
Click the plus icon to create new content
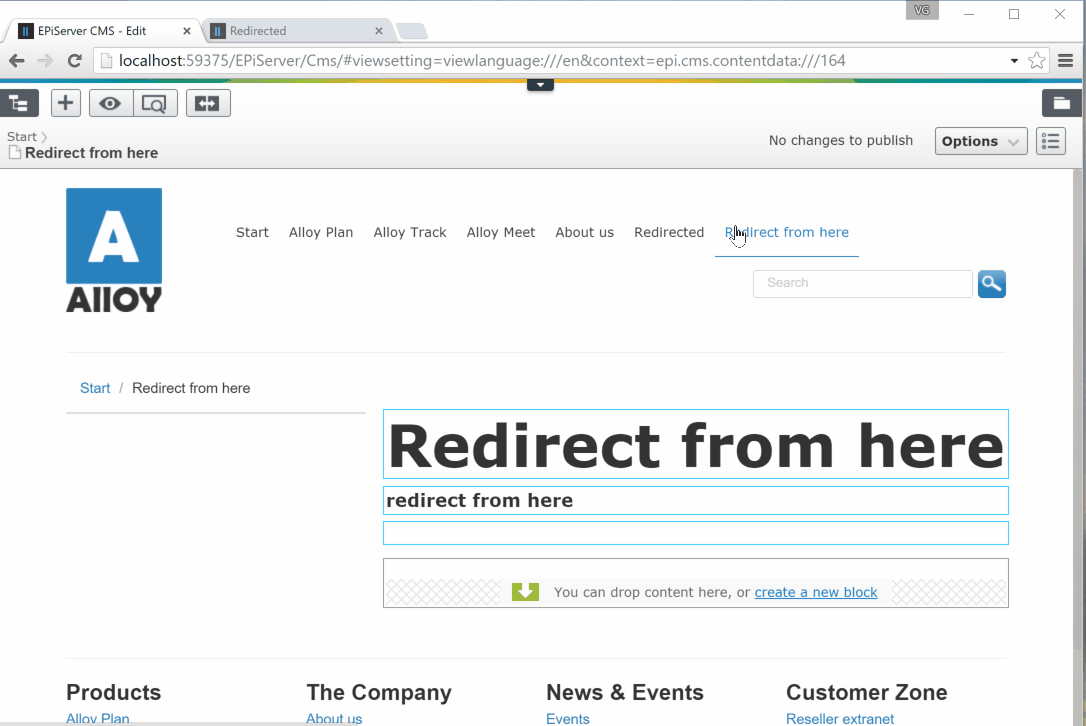click(65, 103)
